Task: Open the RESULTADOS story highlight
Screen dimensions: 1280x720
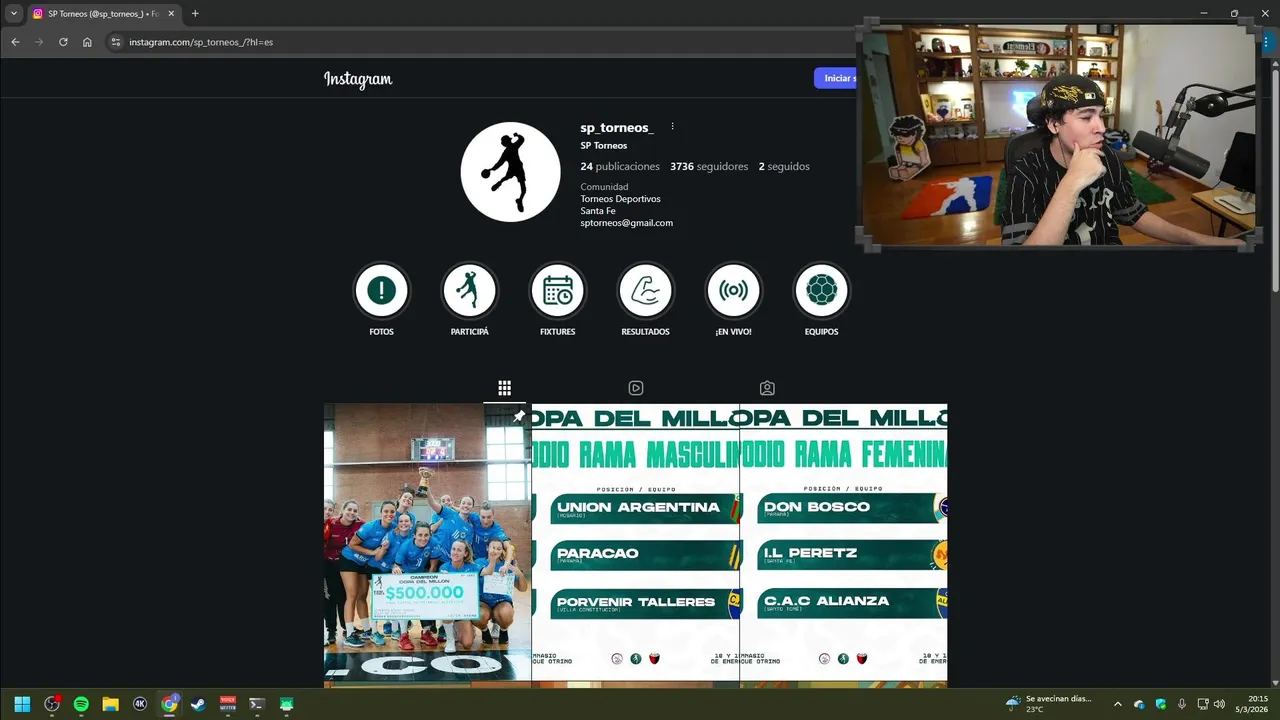Action: (x=645, y=291)
